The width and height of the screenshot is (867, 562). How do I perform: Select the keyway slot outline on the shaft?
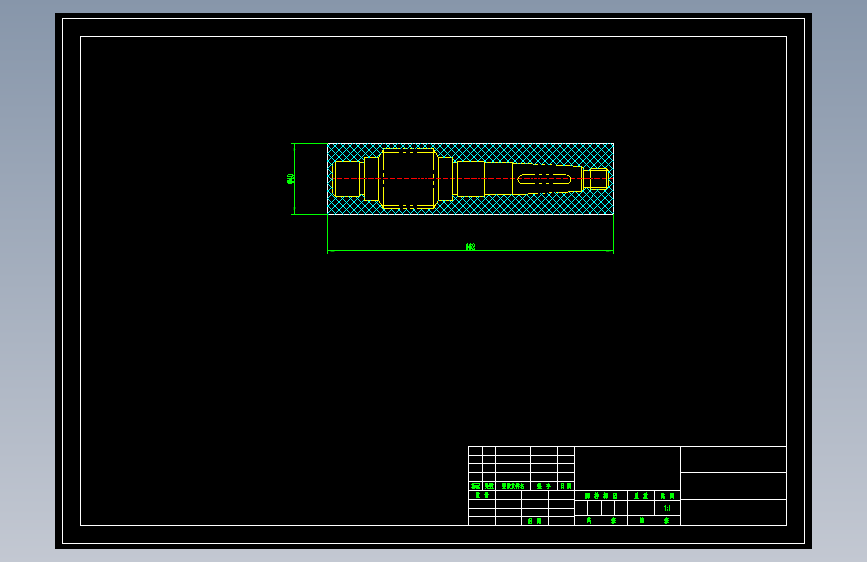pyautogui.click(x=544, y=179)
